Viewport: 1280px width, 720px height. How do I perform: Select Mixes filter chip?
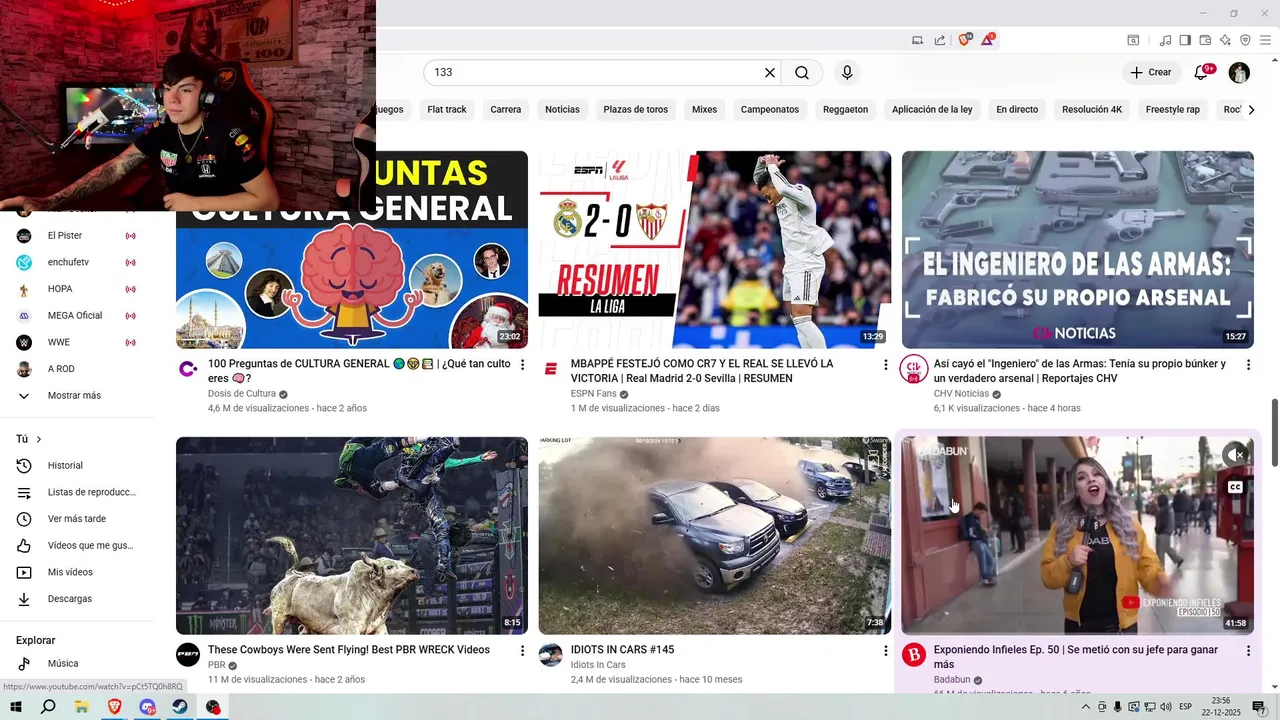(705, 110)
